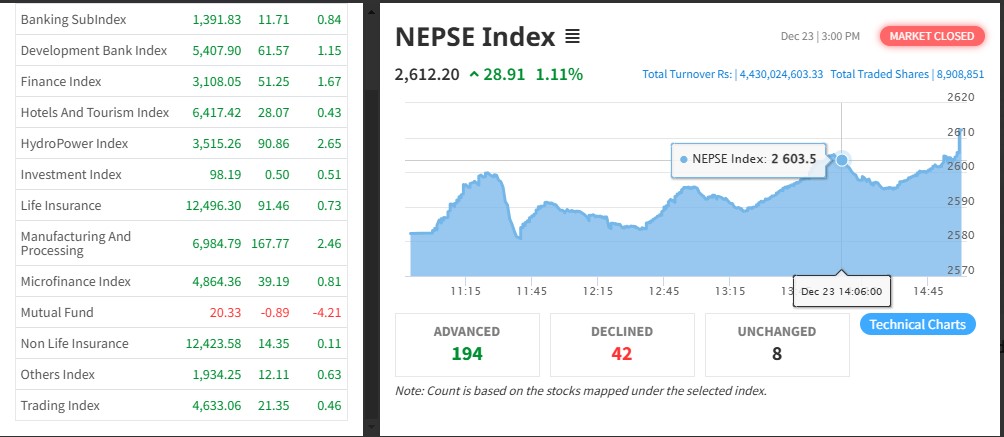Select the DECLINED 42 stocks box

[621, 344]
